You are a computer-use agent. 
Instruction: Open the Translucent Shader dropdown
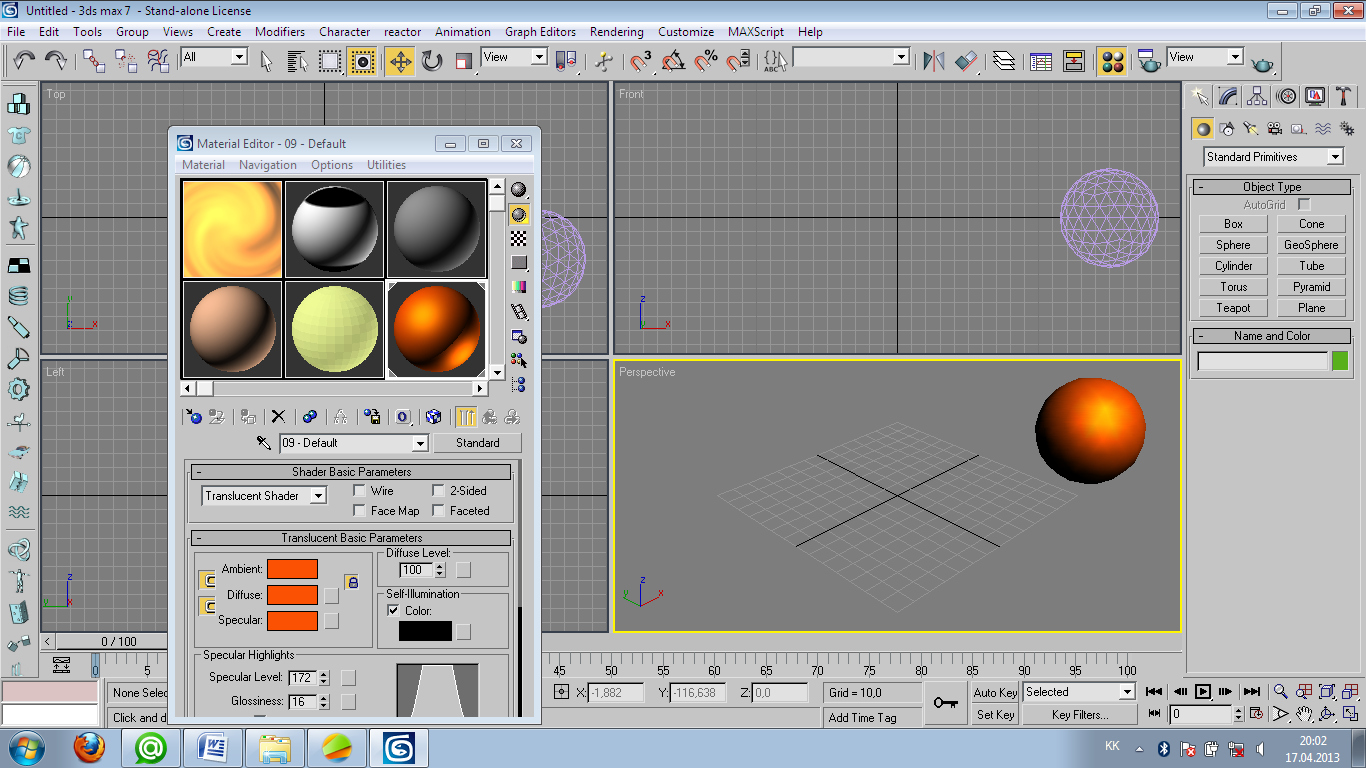click(x=317, y=496)
